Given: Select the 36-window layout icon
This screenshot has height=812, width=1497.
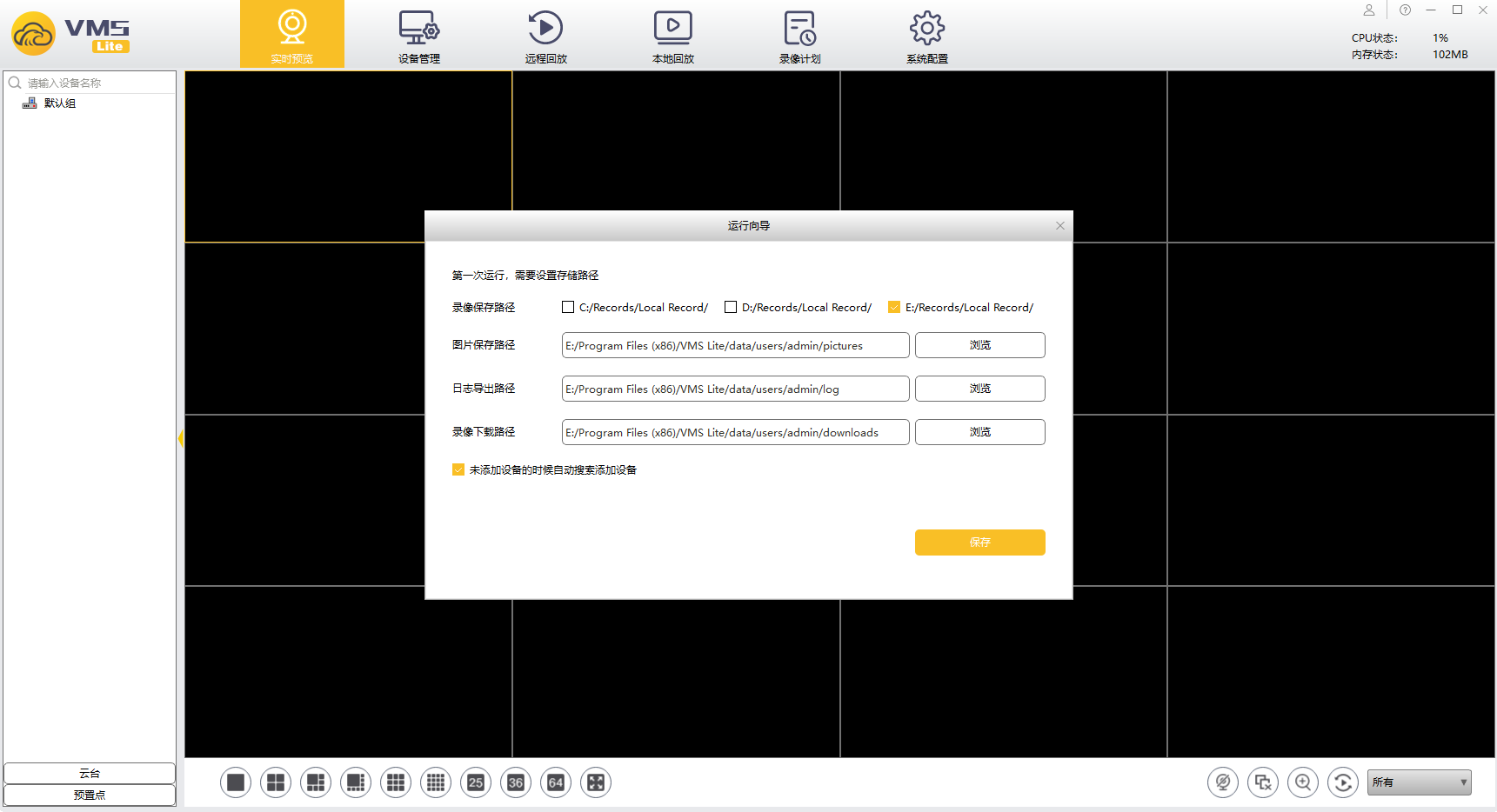Looking at the screenshot, I should 516,782.
